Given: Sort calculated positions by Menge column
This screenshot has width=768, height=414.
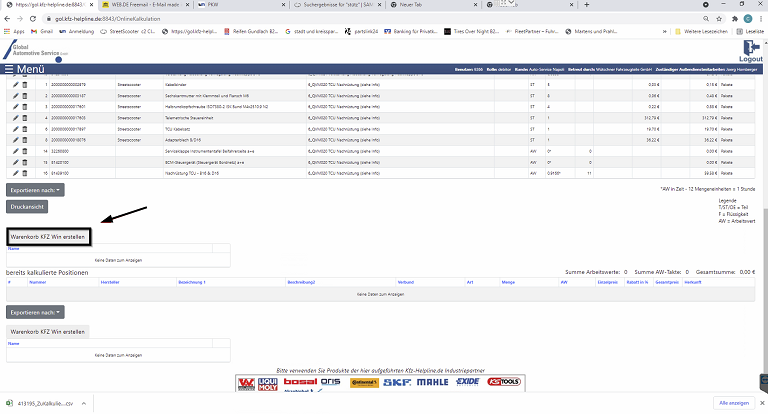Looking at the screenshot, I should (508, 282).
